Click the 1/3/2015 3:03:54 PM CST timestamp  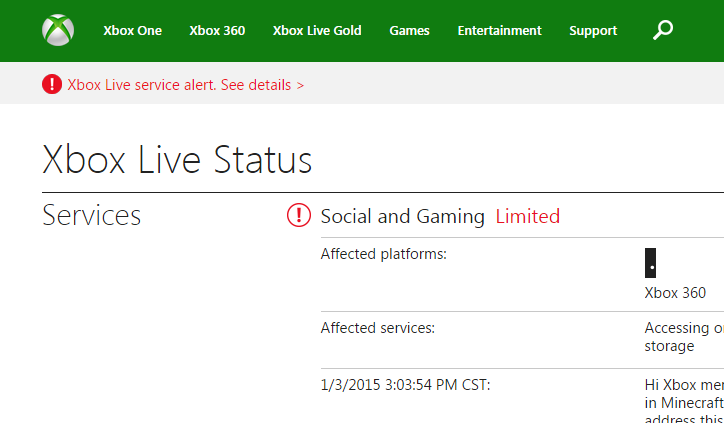pos(405,385)
